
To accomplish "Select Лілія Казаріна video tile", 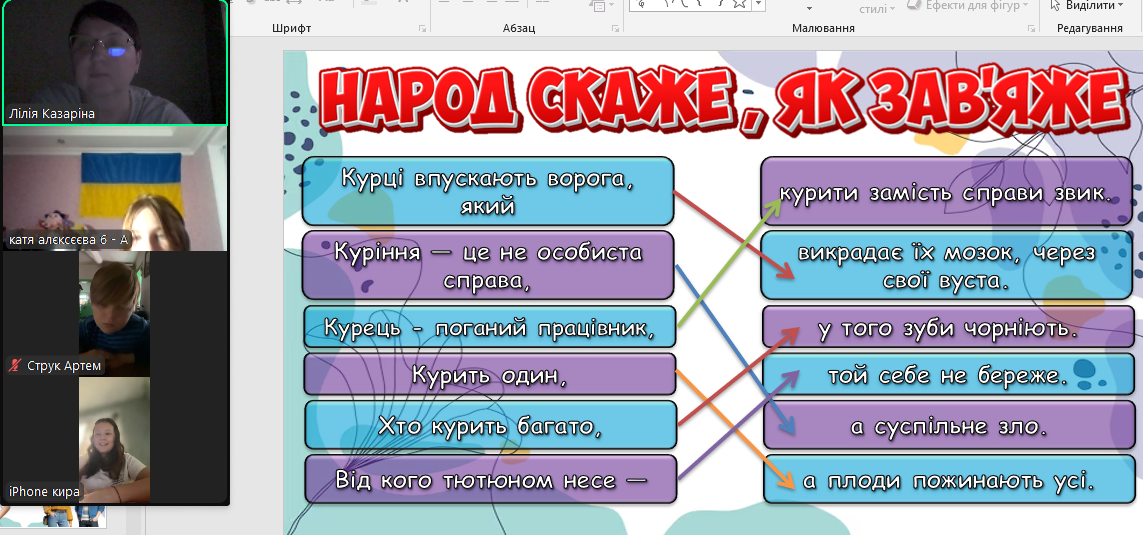I will point(115,63).
